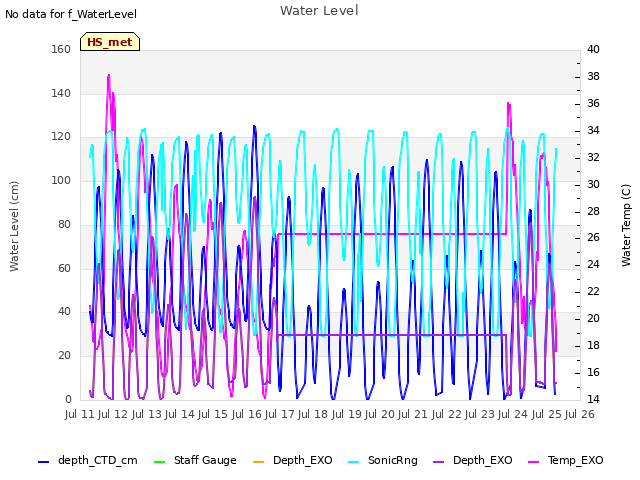Image resolution: width=640 pixels, height=480 pixels.
Task: Toggle Temp_EXO legend entry
Action: click(566, 461)
